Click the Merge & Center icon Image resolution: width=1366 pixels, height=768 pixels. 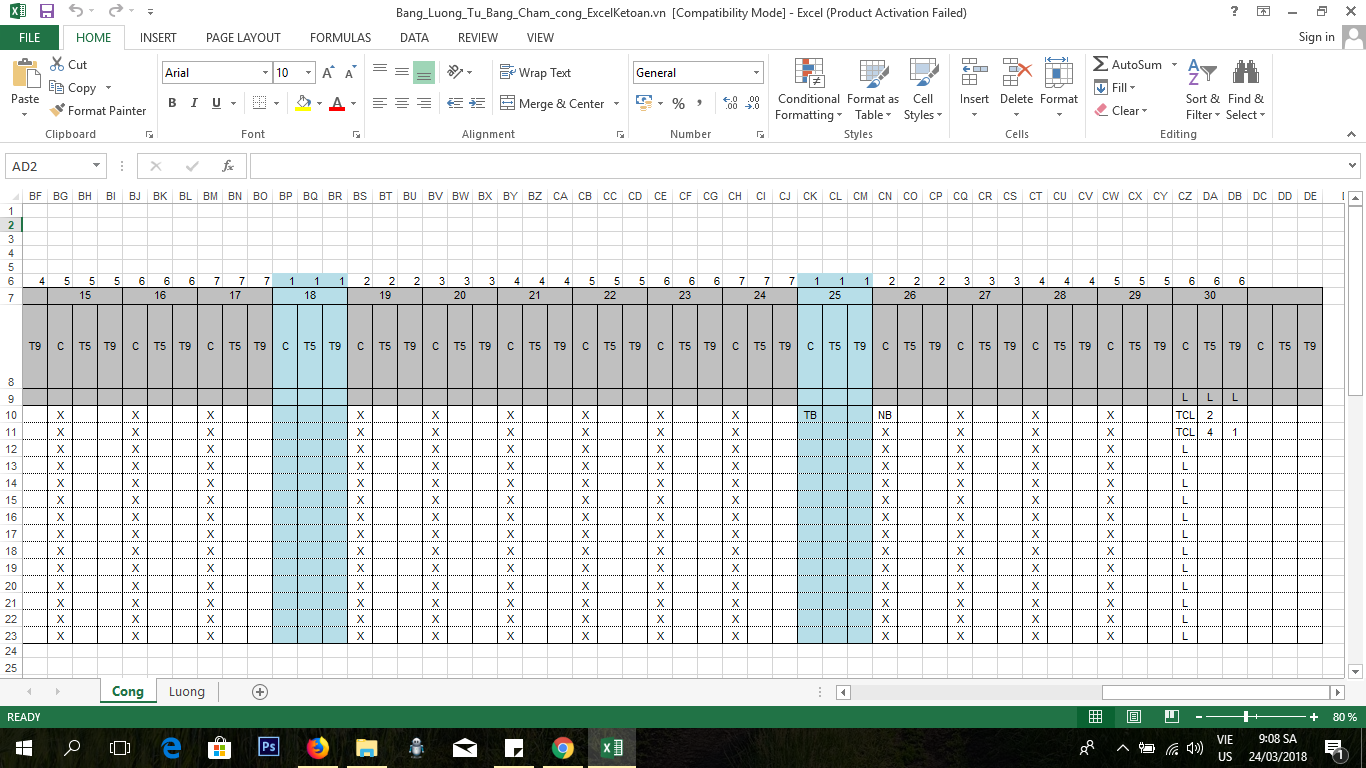tap(507, 103)
